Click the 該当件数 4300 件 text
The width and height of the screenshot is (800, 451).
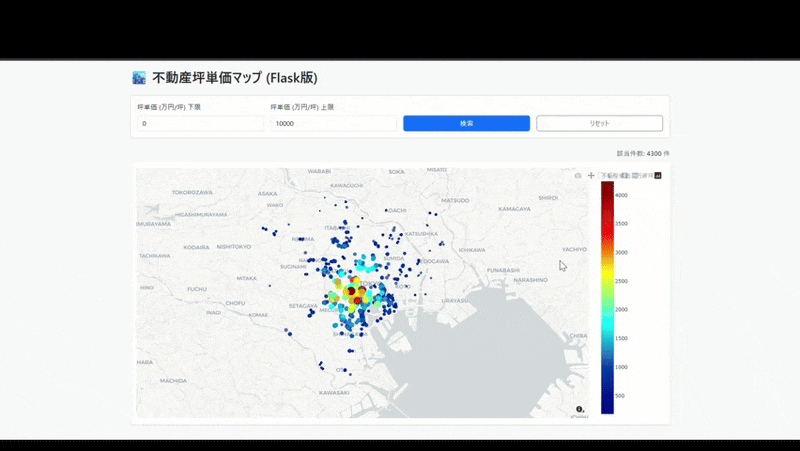coord(643,154)
